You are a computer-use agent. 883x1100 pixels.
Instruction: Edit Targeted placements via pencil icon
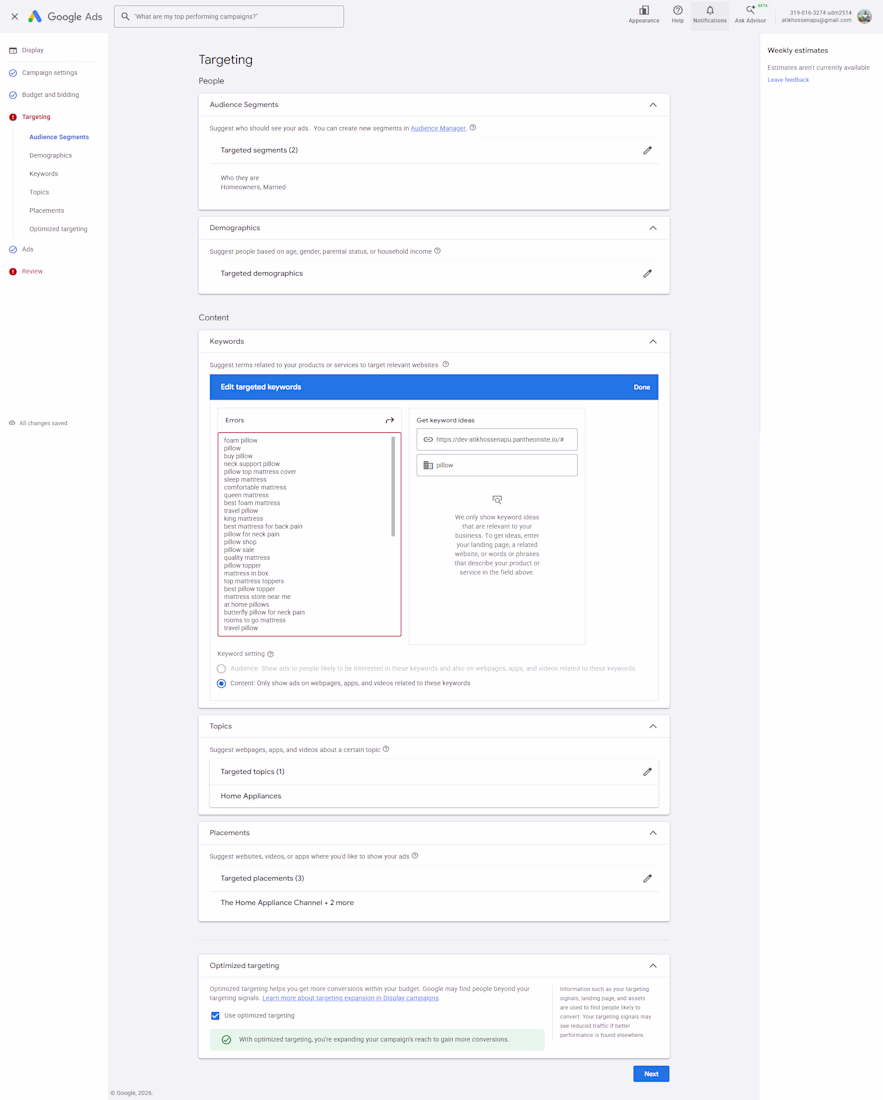(647, 878)
